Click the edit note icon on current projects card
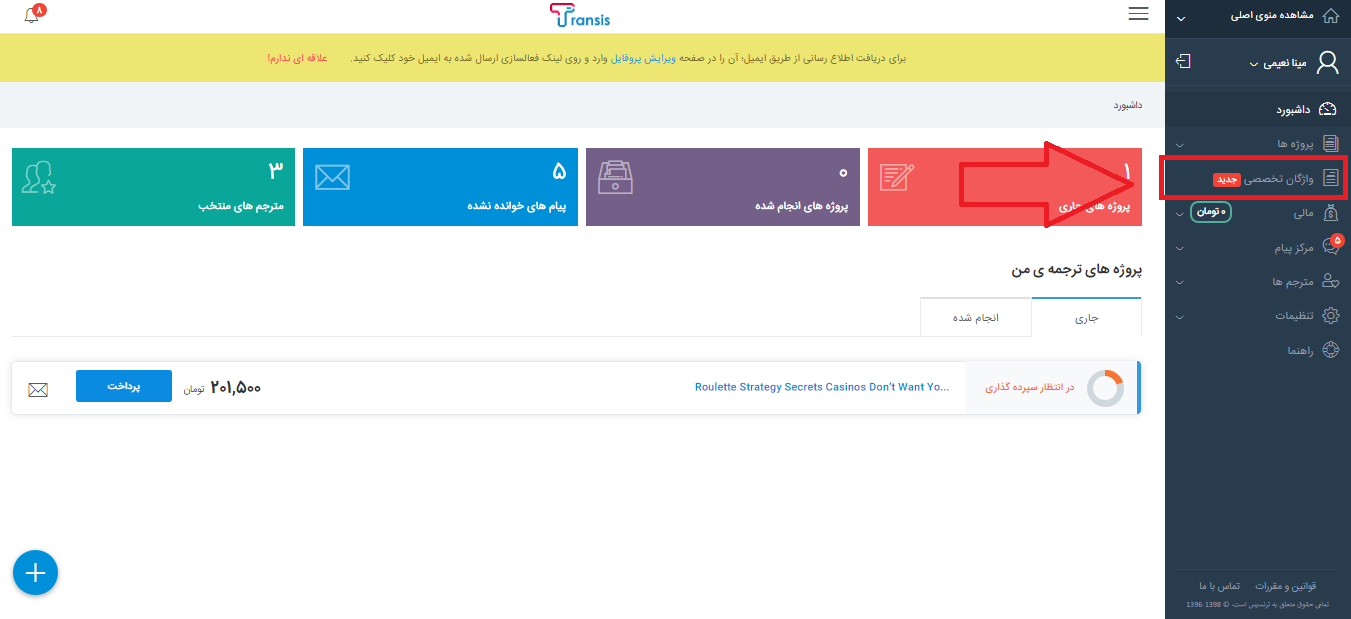This screenshot has width=1351, height=619. click(x=897, y=177)
